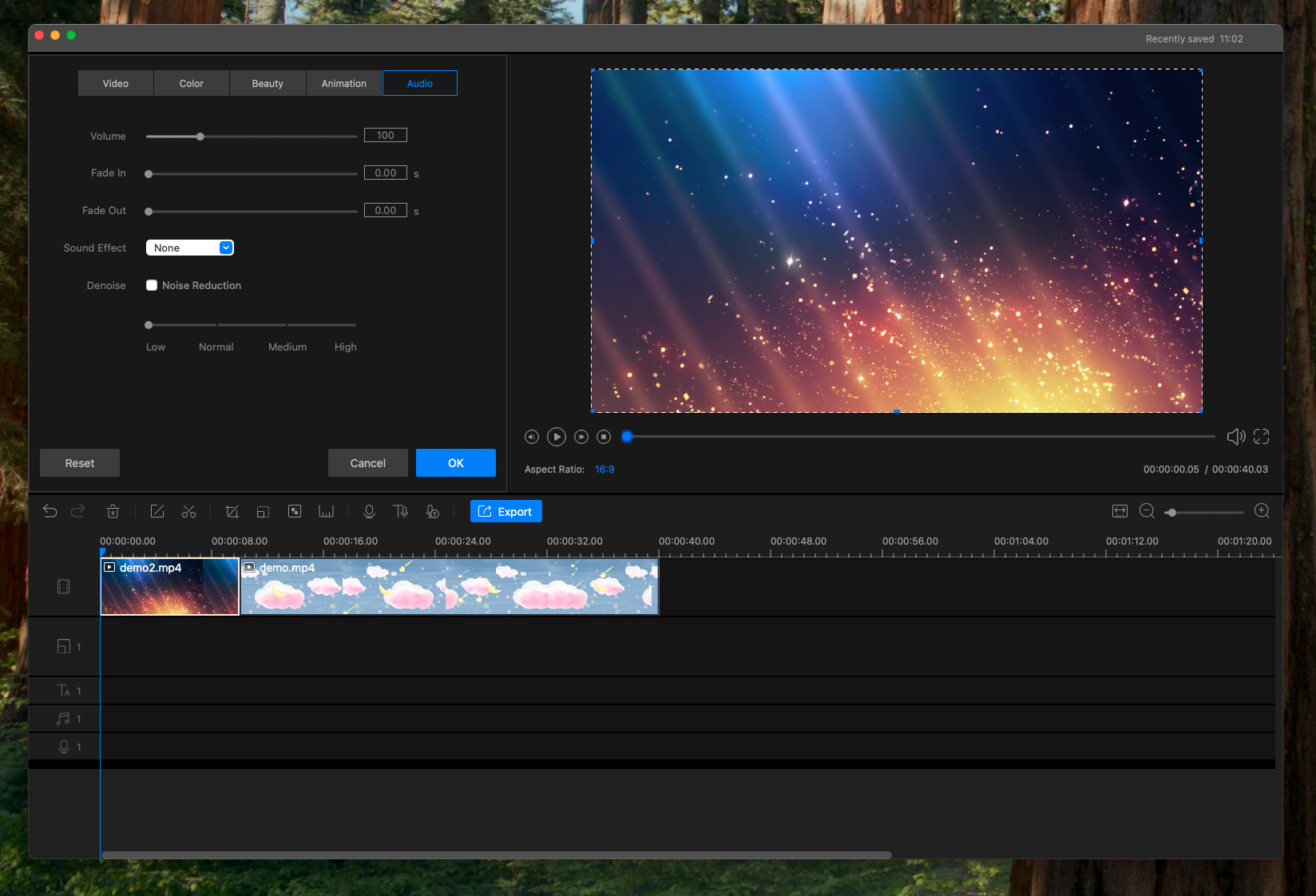Screen dimensions: 1316x896
Task: Select the demo2.mp4 clip in timeline
Action: 170,587
